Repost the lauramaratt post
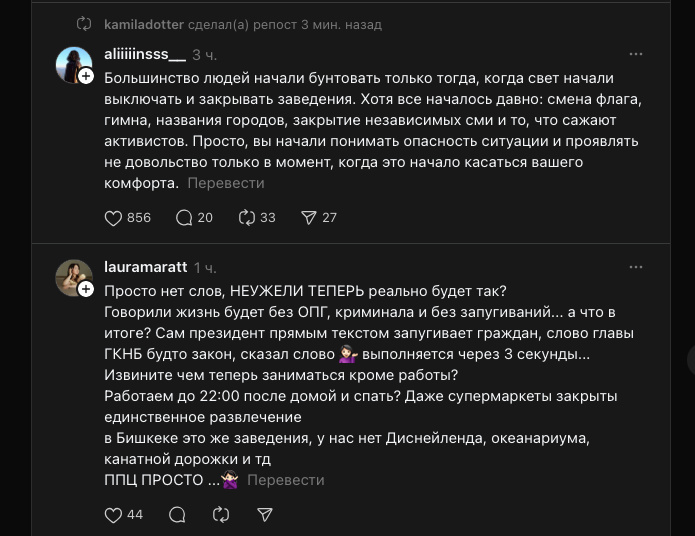 (222, 514)
